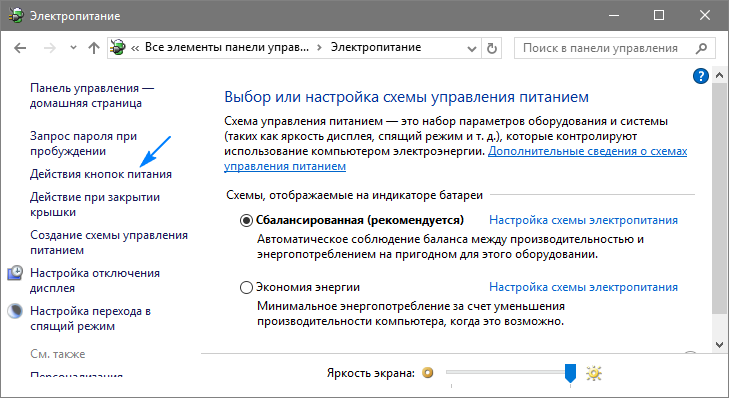Close the Электропитание window

704,15
